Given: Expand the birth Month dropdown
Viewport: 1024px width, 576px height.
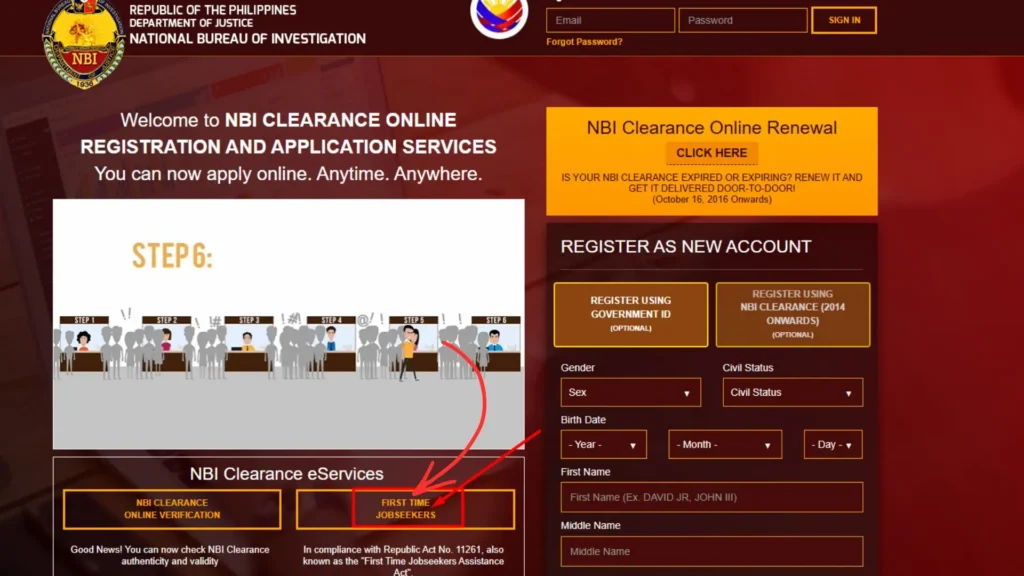Looking at the screenshot, I should [x=725, y=445].
